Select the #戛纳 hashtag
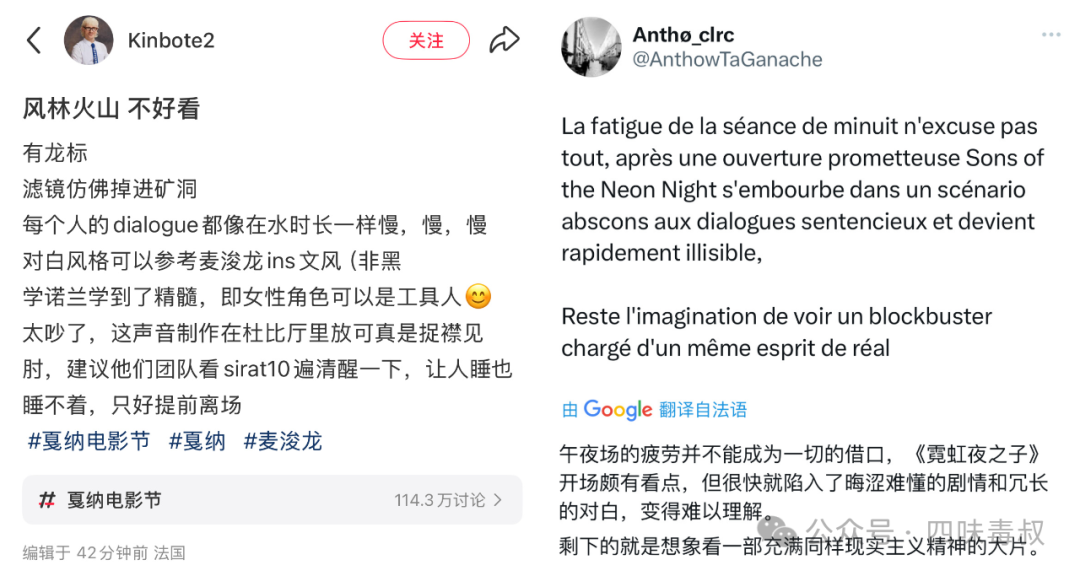Viewport: 1080px width, 576px height. tap(197, 441)
